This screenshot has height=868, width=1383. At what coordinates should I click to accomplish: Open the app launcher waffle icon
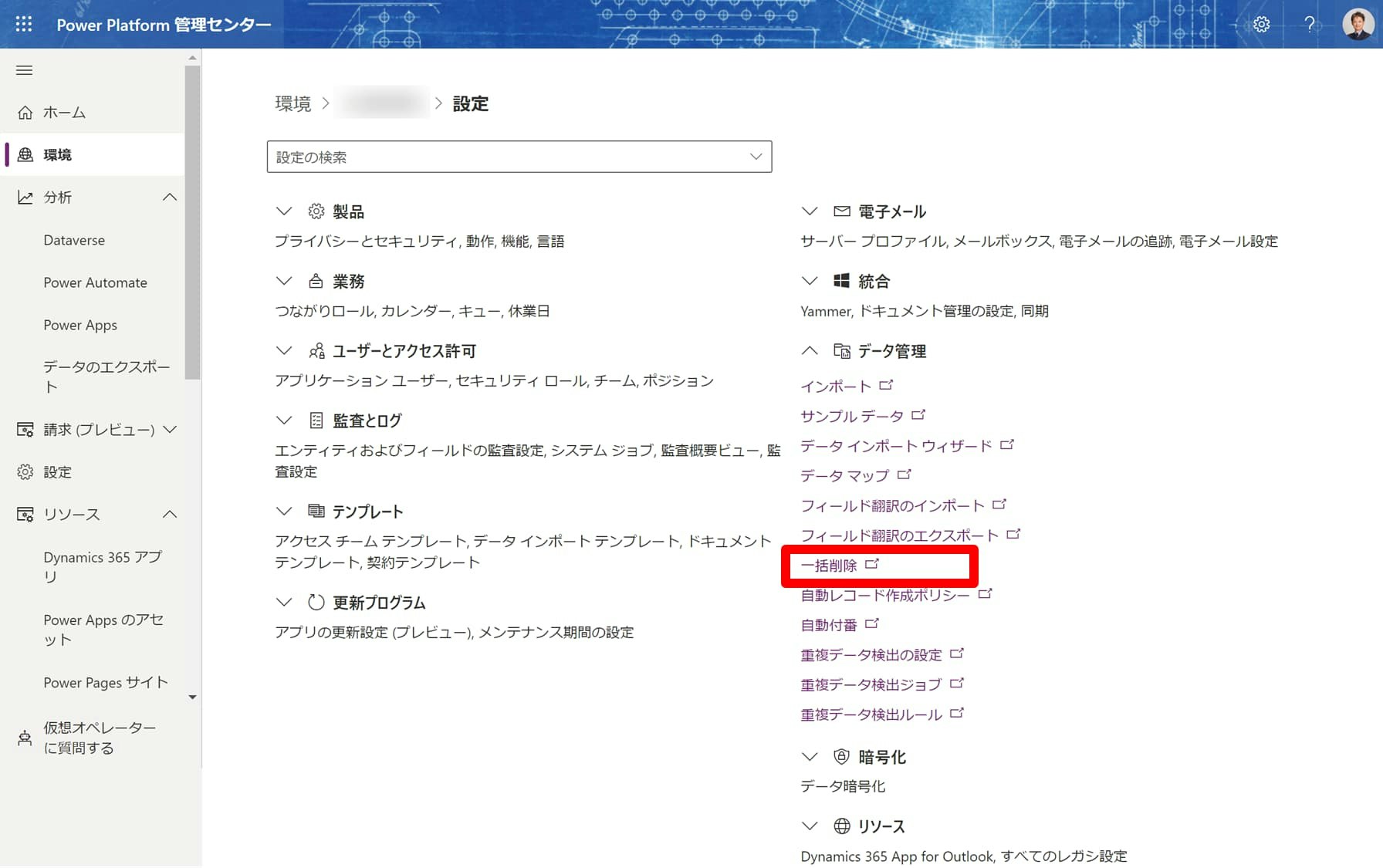pos(23,24)
